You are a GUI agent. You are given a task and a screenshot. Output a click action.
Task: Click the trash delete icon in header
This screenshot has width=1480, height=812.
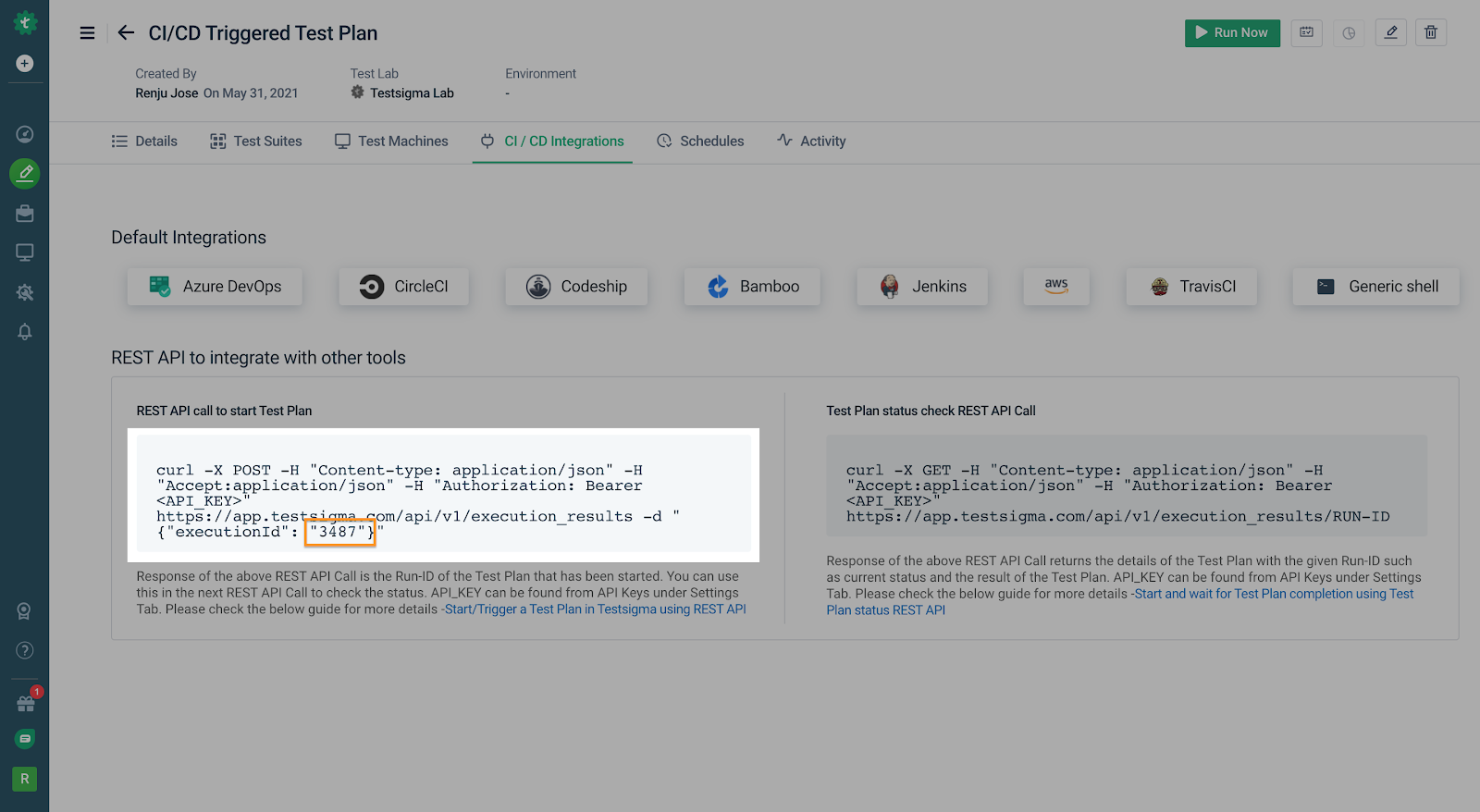(1431, 32)
